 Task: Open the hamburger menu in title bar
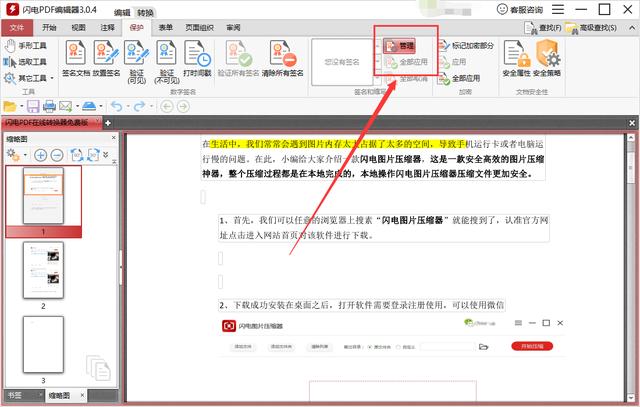558,9
